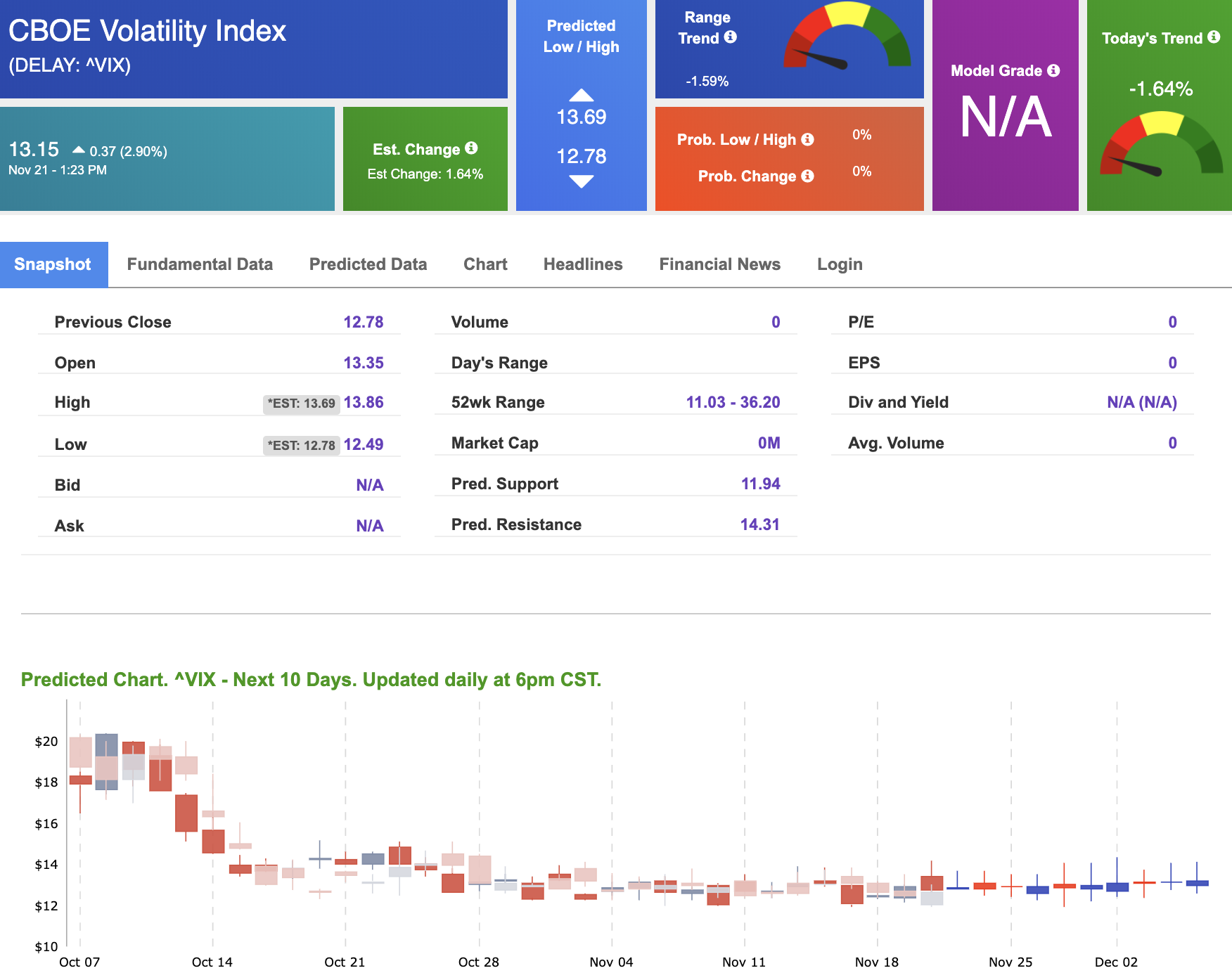This screenshot has width=1232, height=980.
Task: Click the Model Grade info icon
Action: click(1053, 70)
